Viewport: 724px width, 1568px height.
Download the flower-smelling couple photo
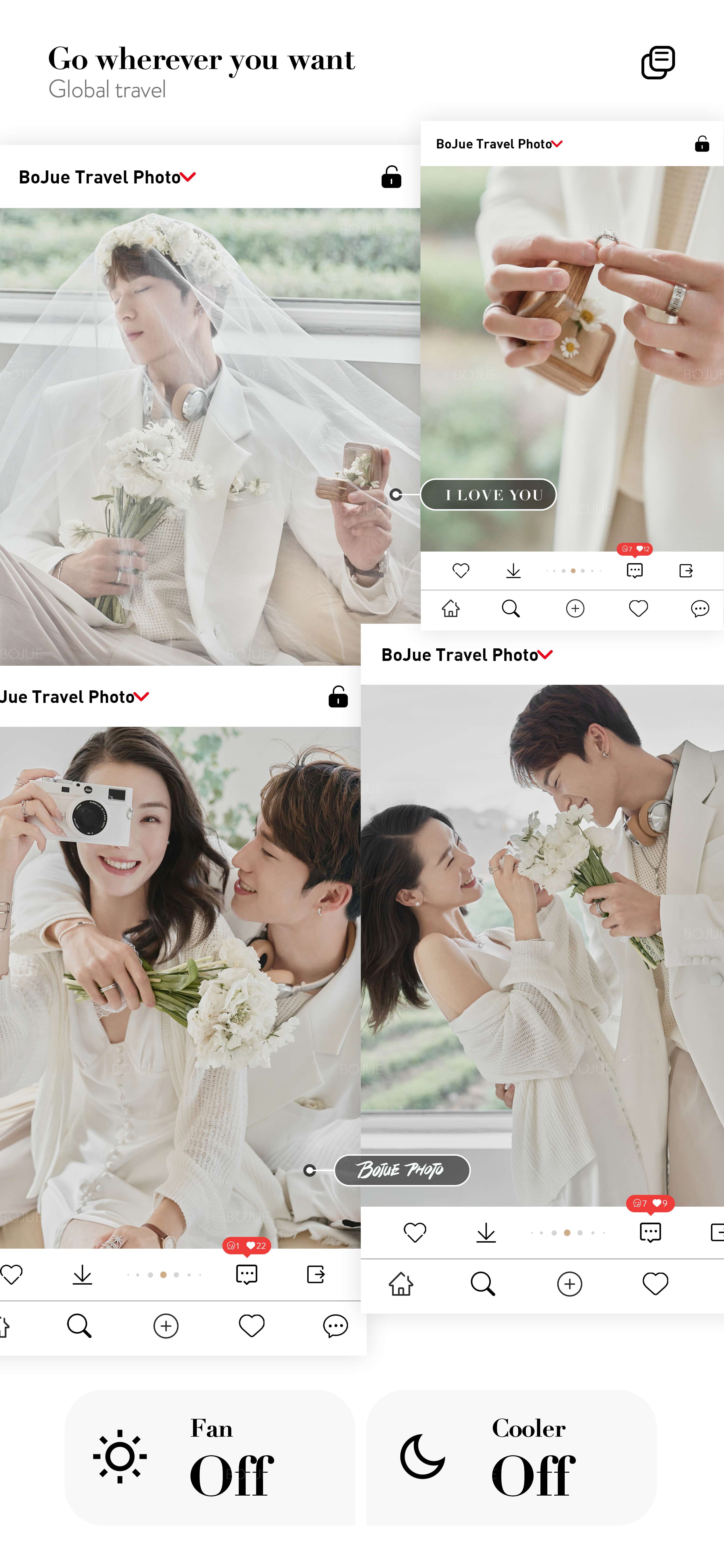(486, 1233)
